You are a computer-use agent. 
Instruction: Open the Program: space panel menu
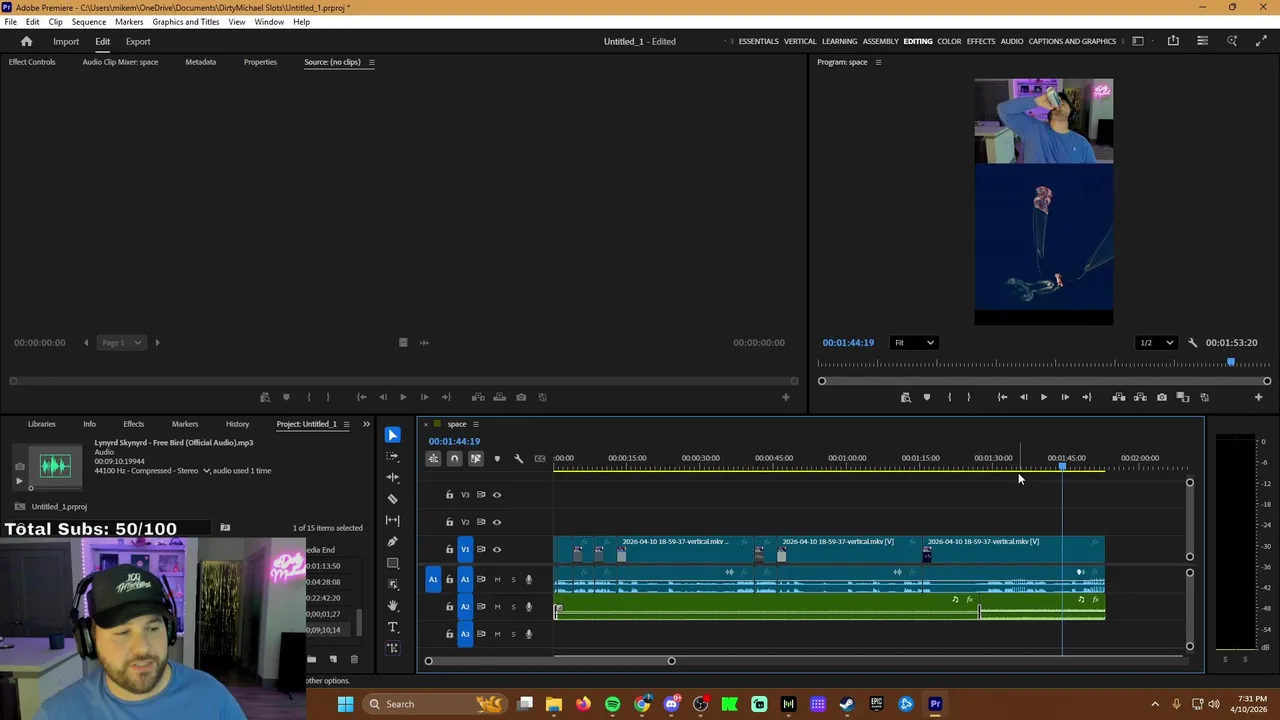[x=878, y=62]
